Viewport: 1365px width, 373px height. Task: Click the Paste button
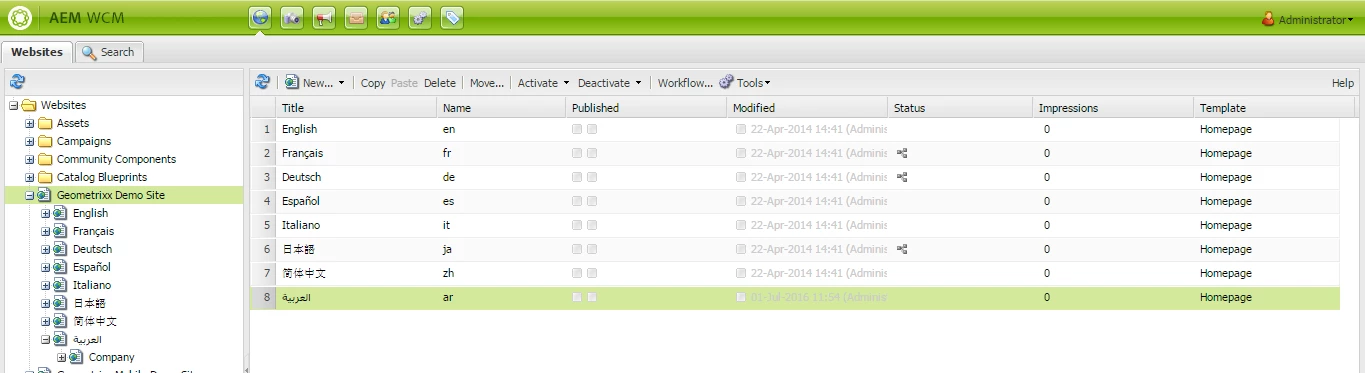pos(404,83)
